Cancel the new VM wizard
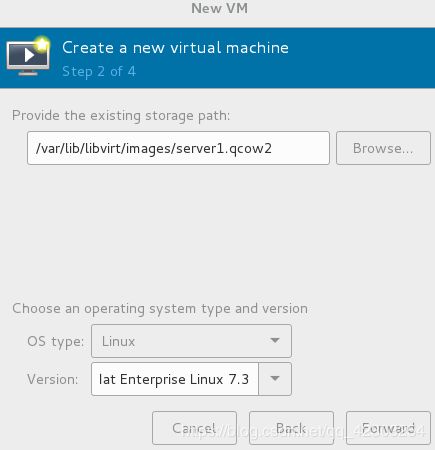435x450 pixels. (194, 428)
